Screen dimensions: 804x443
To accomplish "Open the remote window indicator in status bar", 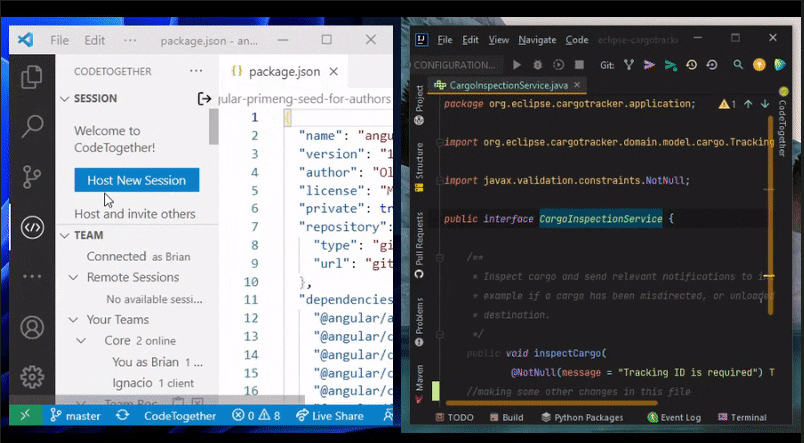I will click(25, 415).
